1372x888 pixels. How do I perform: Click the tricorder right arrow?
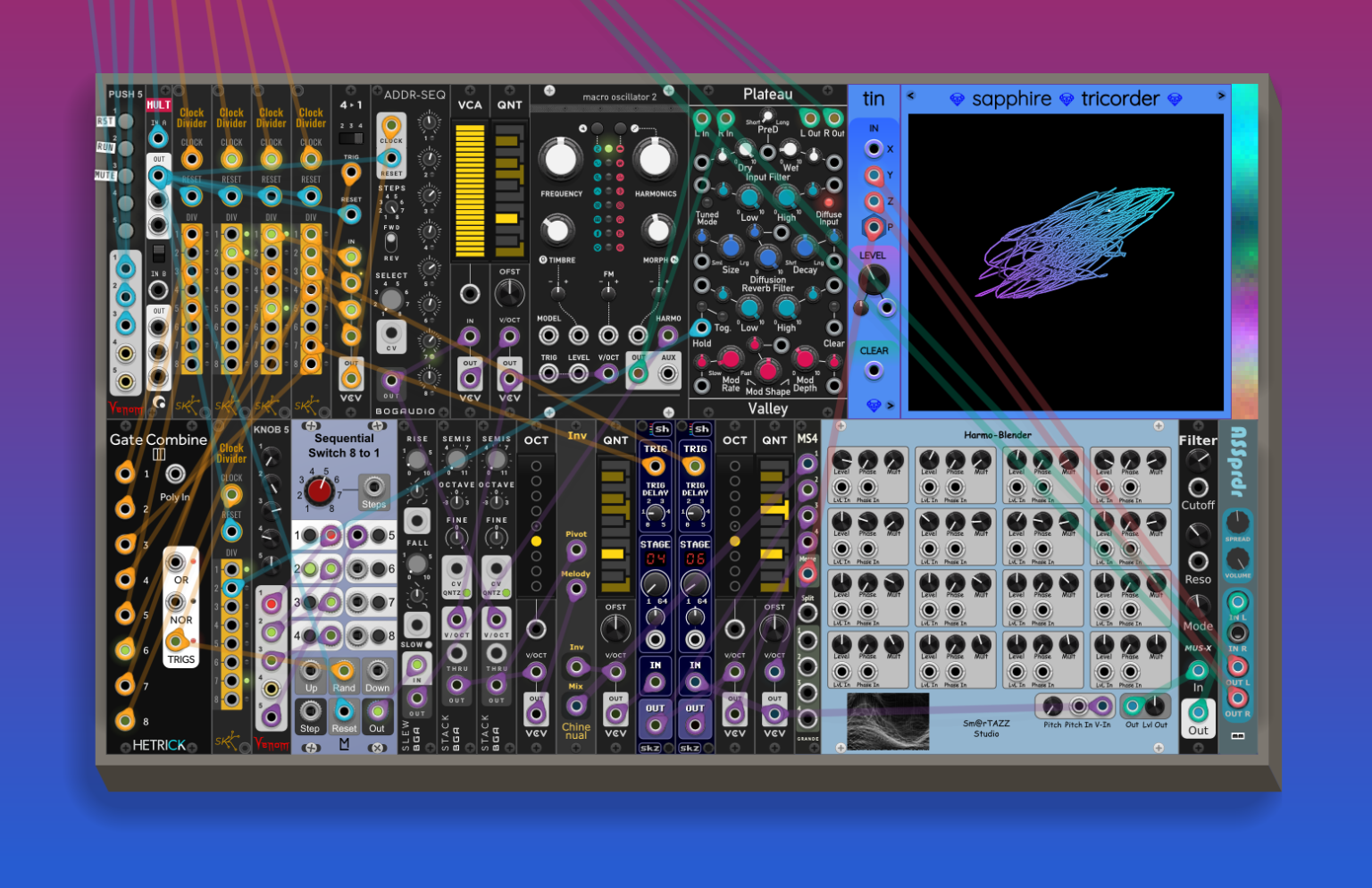1221,96
